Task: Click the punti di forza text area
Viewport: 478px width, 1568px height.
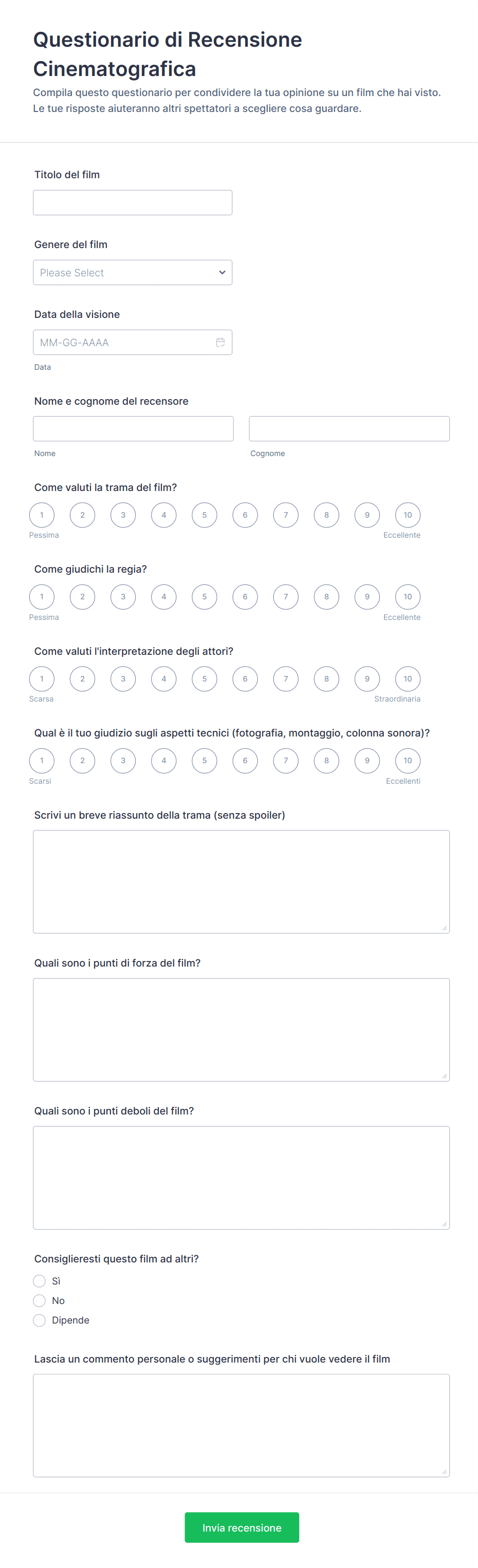Action: pos(241,1029)
